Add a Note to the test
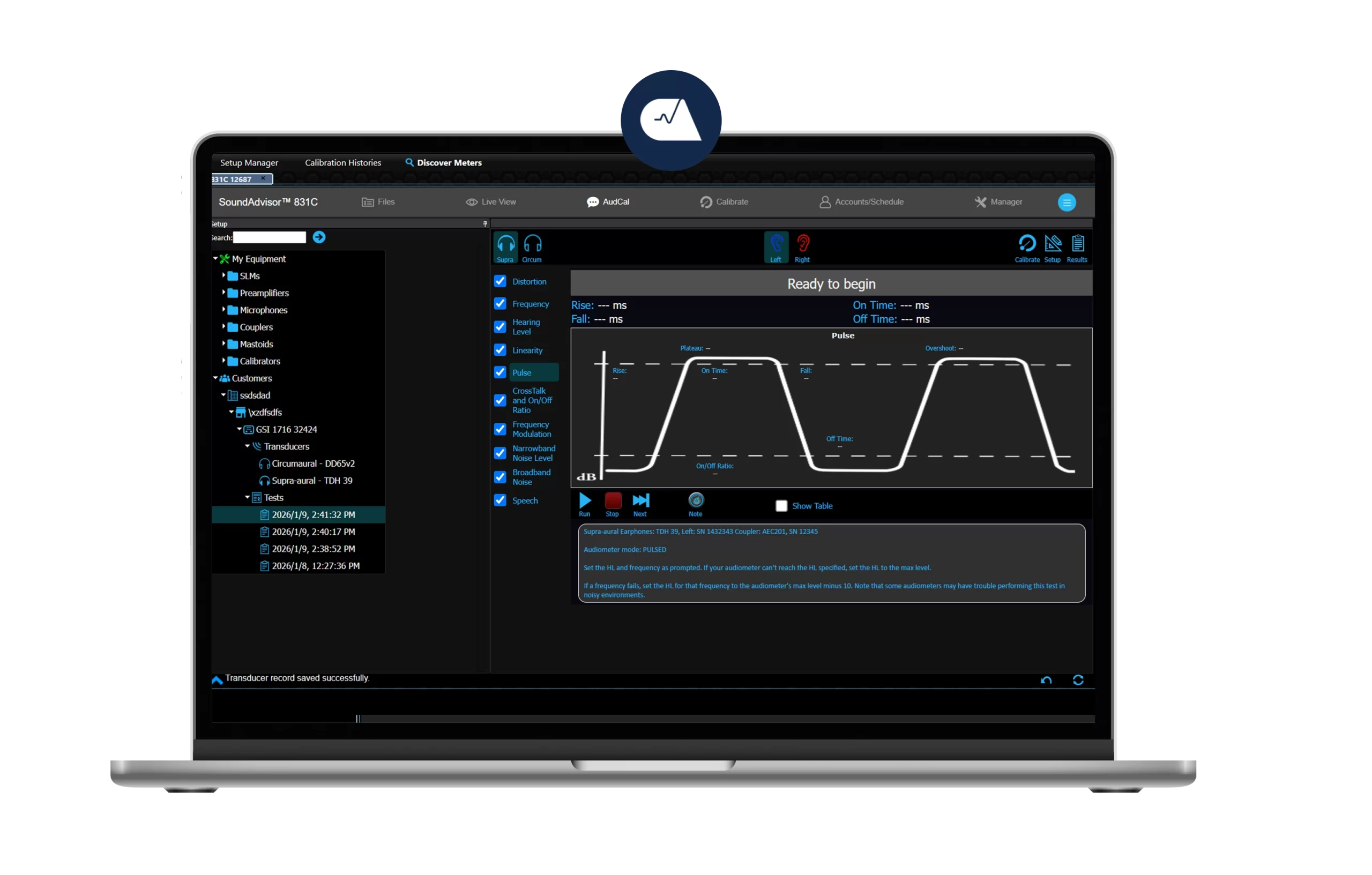The height and width of the screenshot is (875, 1372). coord(696,505)
